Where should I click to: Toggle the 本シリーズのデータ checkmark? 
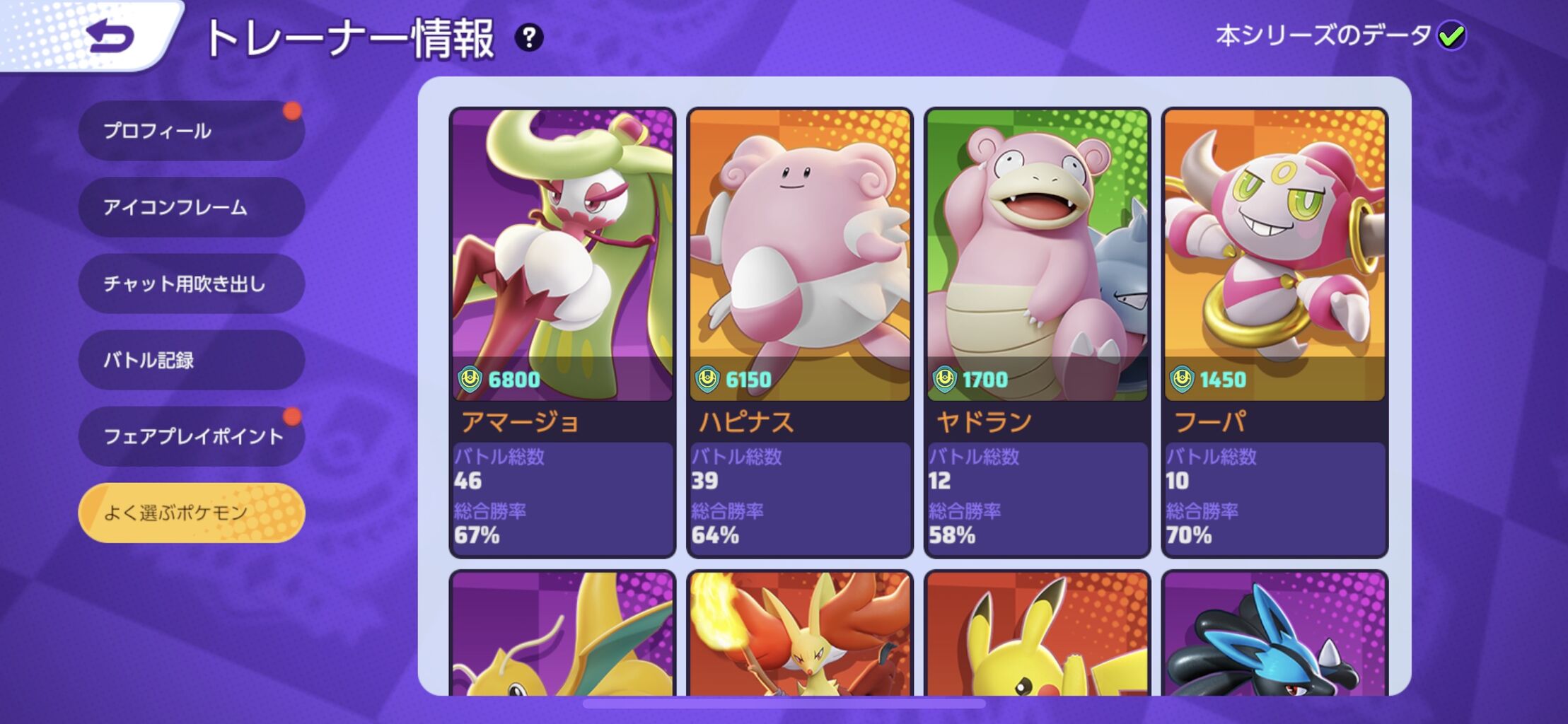[x=1452, y=35]
